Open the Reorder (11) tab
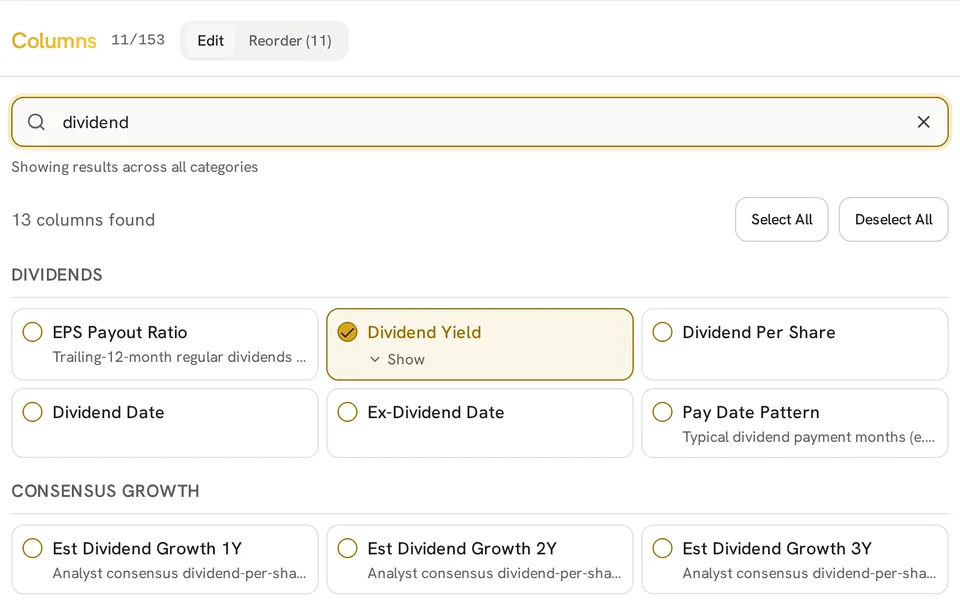This screenshot has width=960, height=600. [290, 40]
